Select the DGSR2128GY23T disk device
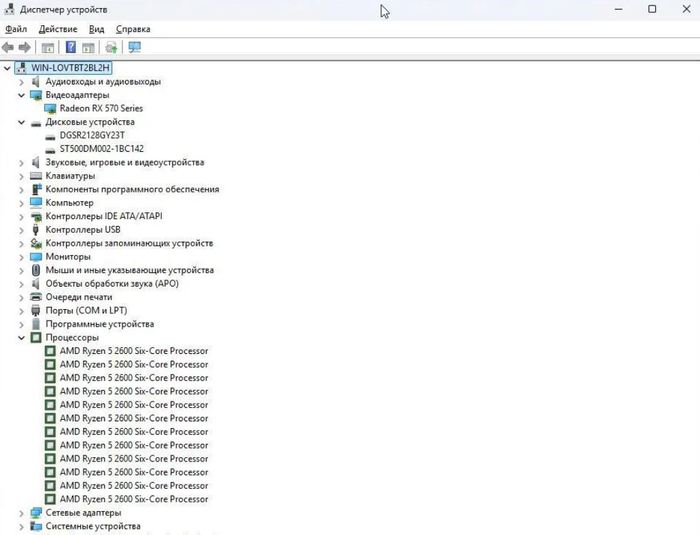 tap(92, 135)
